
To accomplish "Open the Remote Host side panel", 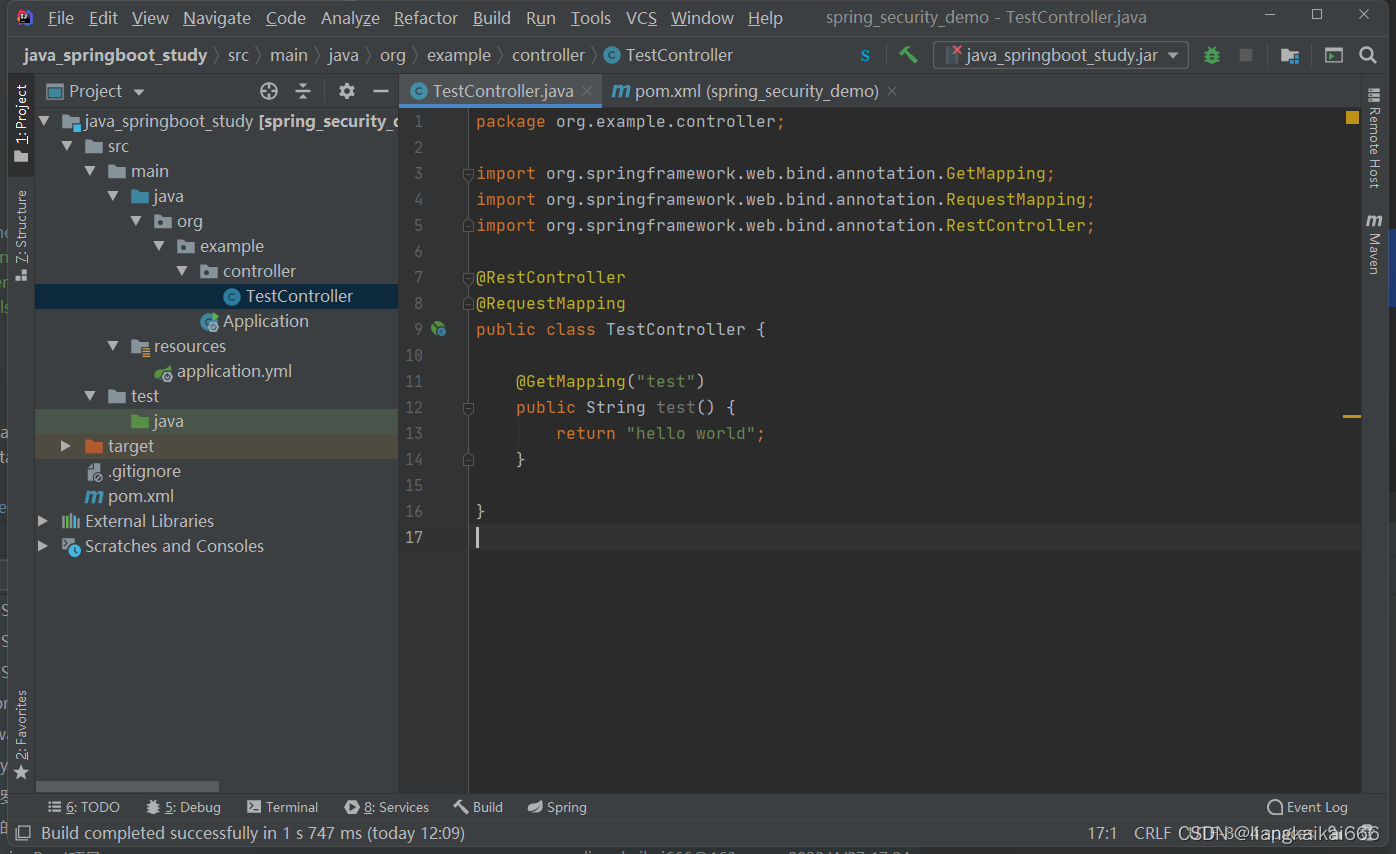I will point(1375,138).
